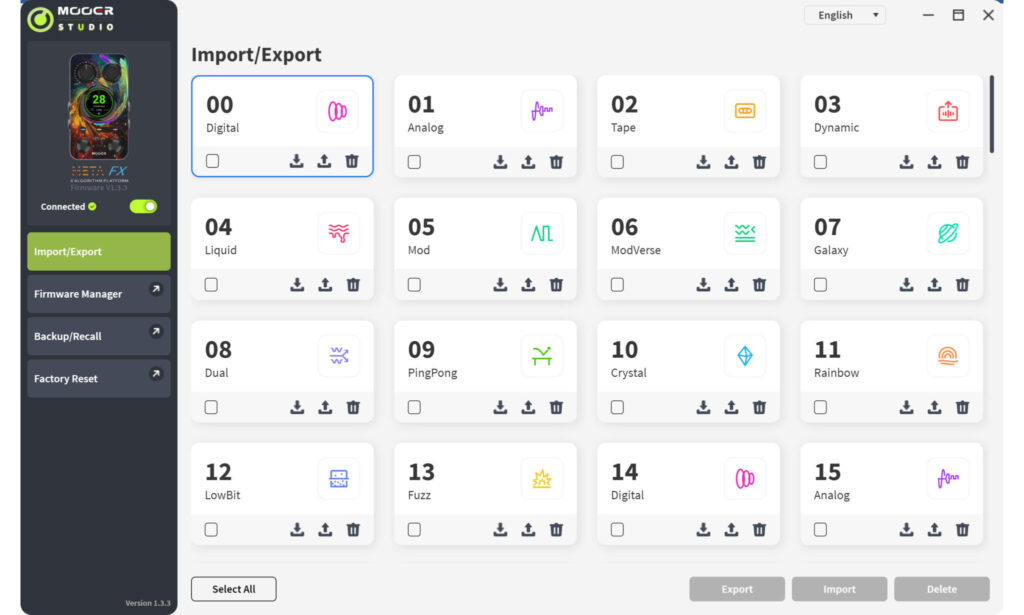Viewport: 1024px width, 615px height.
Task: Click the Liquid wave icon on preset 04
Action: tap(338, 232)
